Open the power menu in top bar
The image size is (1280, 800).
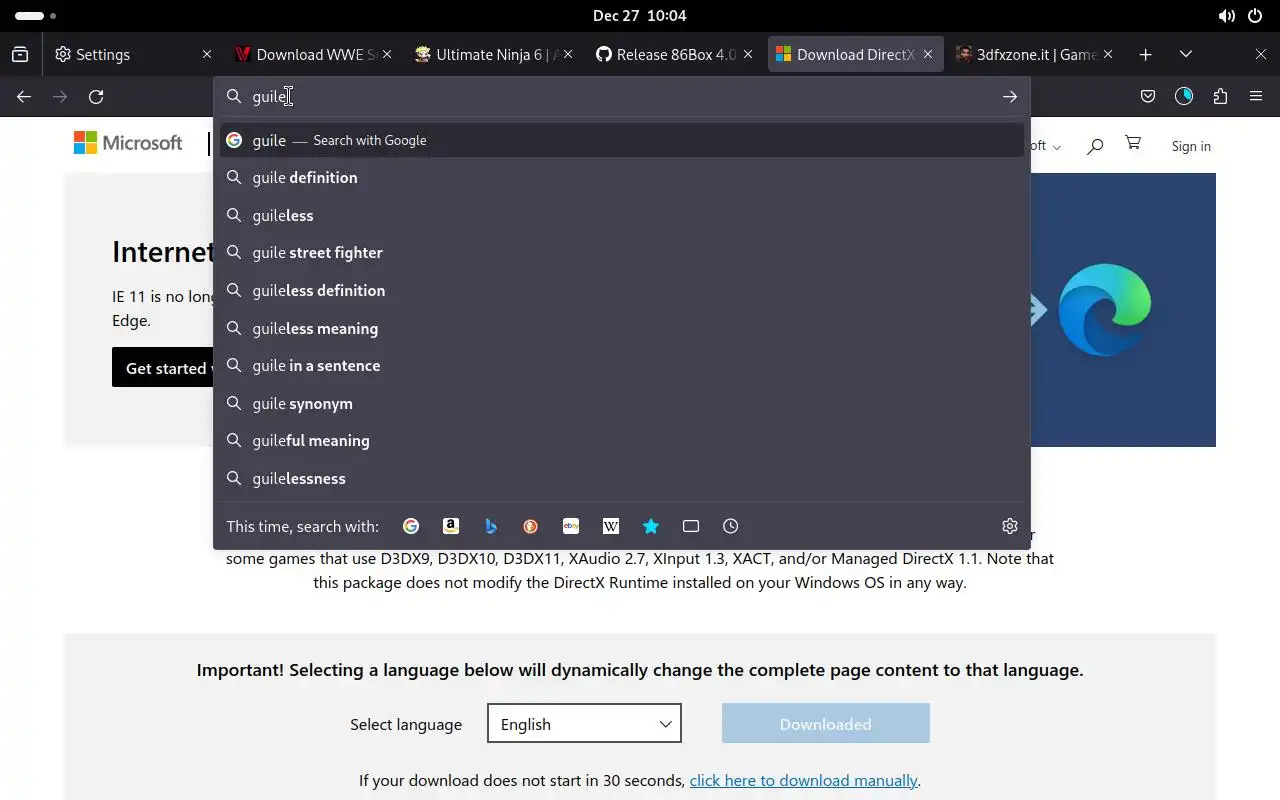pos(1255,16)
